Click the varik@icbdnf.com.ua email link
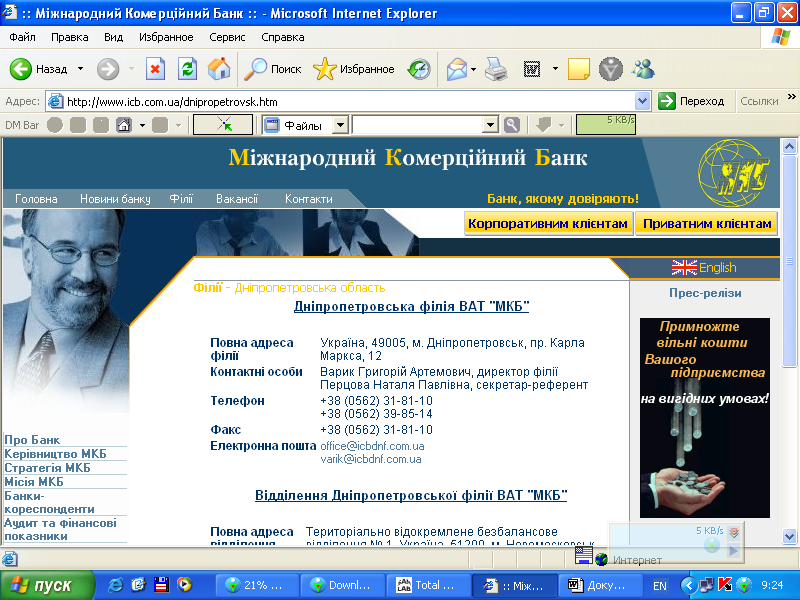 coord(371,459)
